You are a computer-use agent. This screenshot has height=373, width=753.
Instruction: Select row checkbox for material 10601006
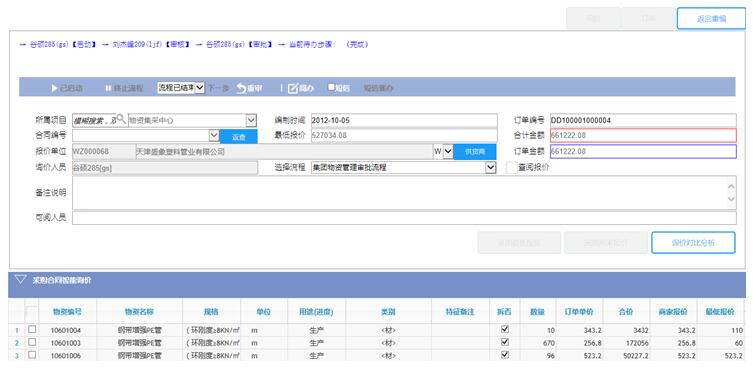click(32, 354)
